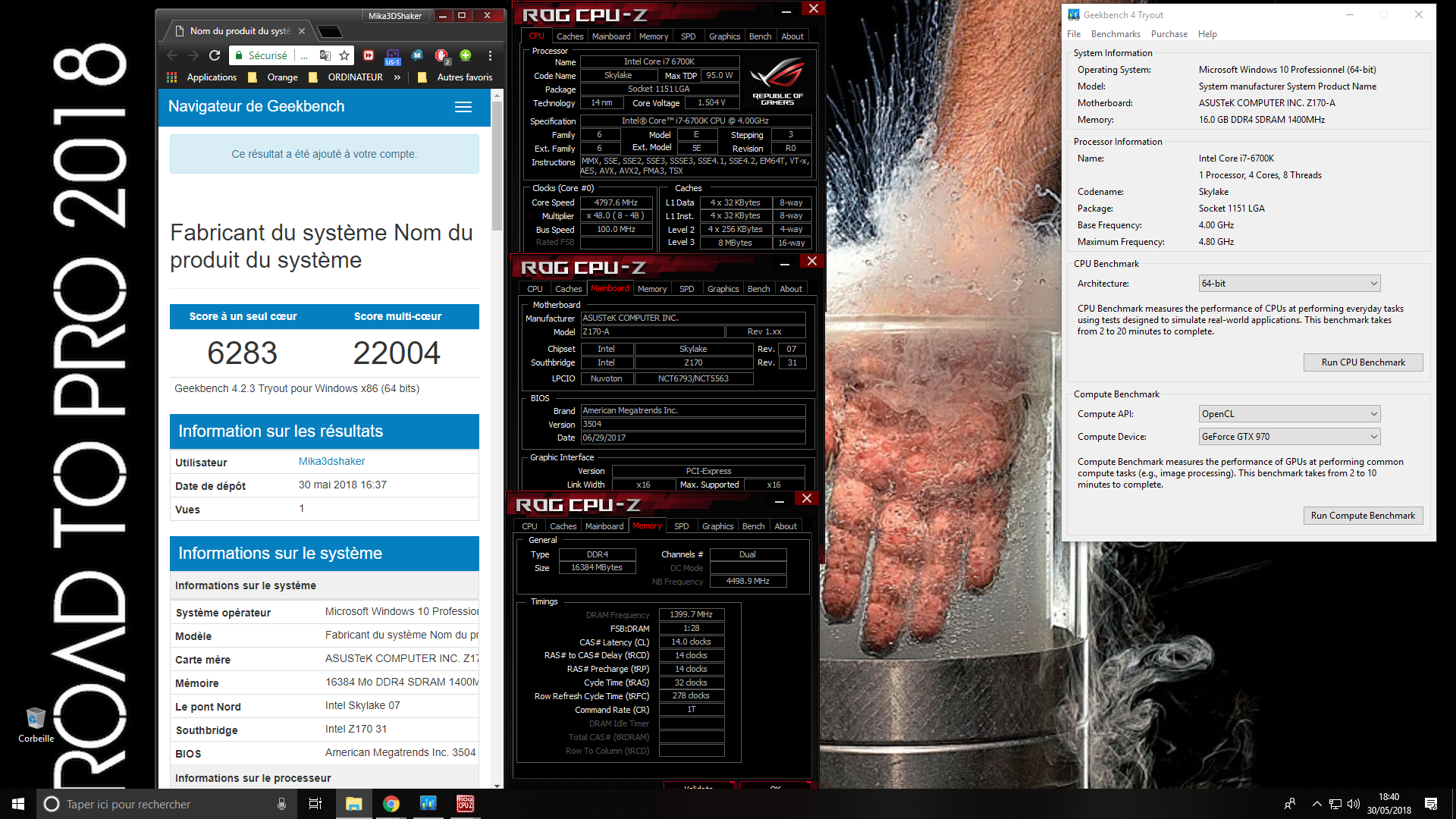Click the green padlock Sécurisé indicator
1456x819 pixels.
261,55
